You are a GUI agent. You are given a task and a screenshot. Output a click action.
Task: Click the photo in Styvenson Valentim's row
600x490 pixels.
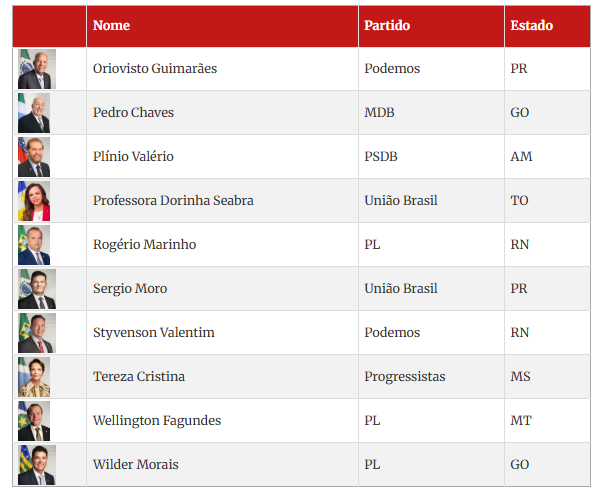click(x=36, y=333)
